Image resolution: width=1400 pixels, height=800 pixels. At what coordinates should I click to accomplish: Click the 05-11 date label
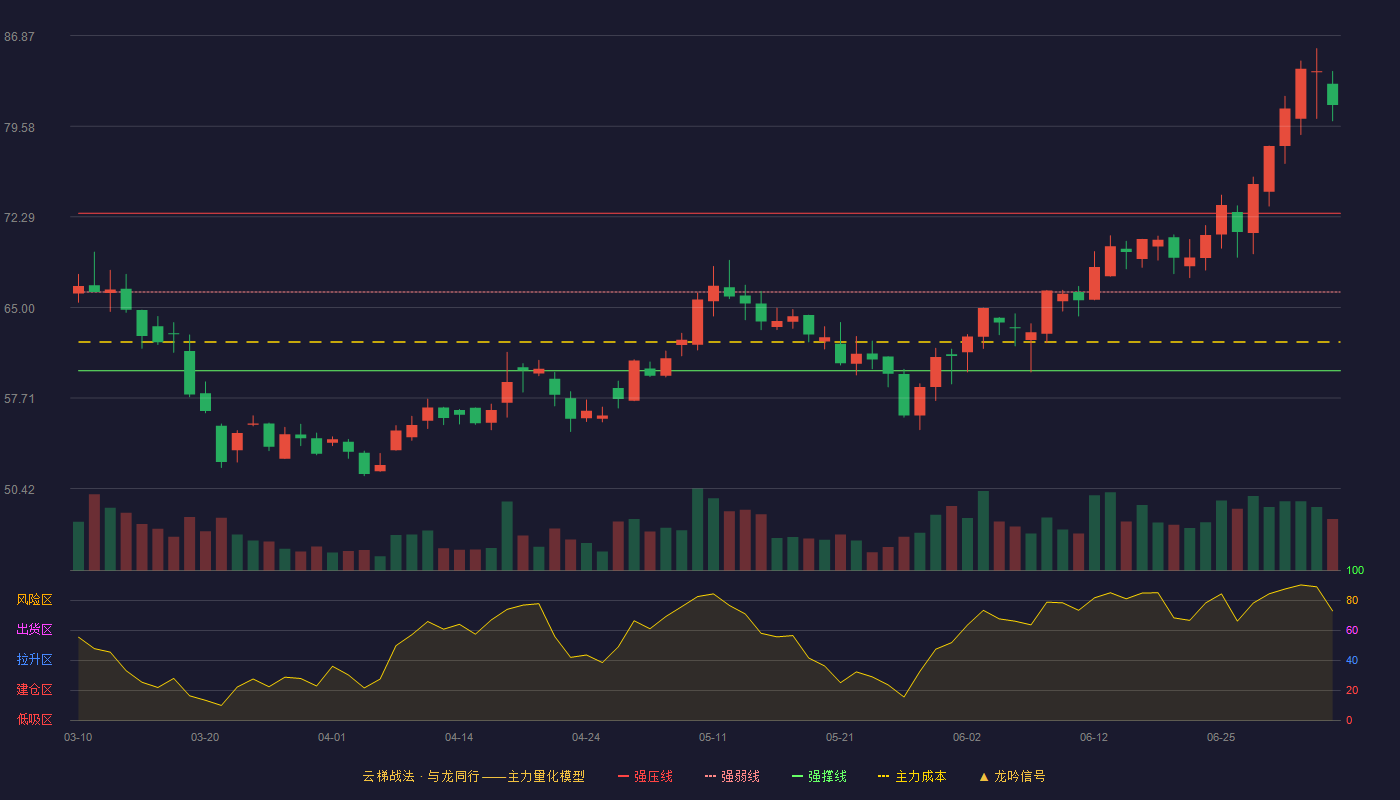(713, 737)
